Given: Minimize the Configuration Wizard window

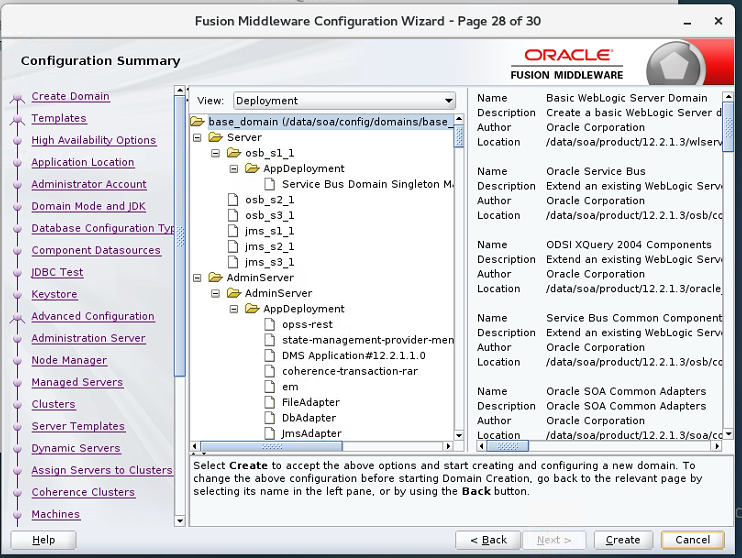Looking at the screenshot, I should pos(687,22).
